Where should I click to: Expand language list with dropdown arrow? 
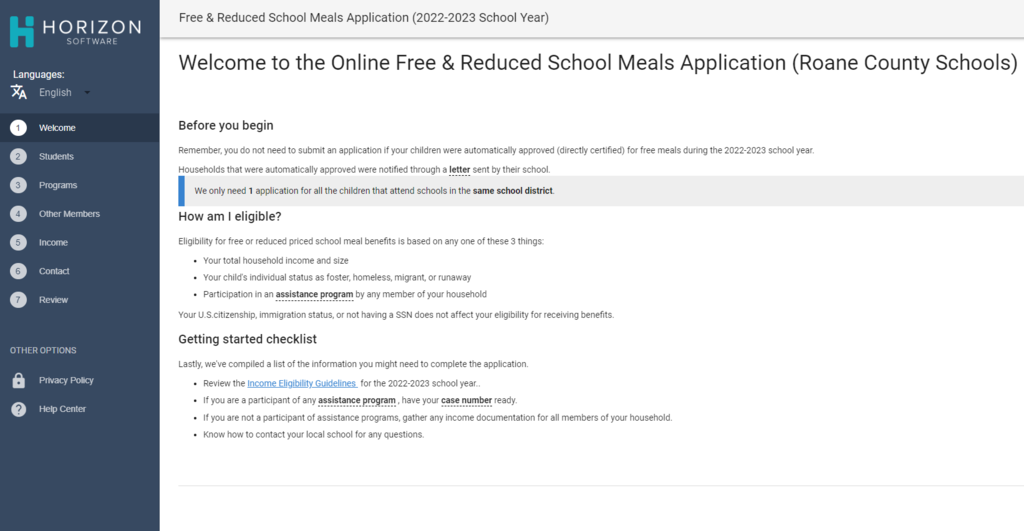pyautogui.click(x=88, y=93)
